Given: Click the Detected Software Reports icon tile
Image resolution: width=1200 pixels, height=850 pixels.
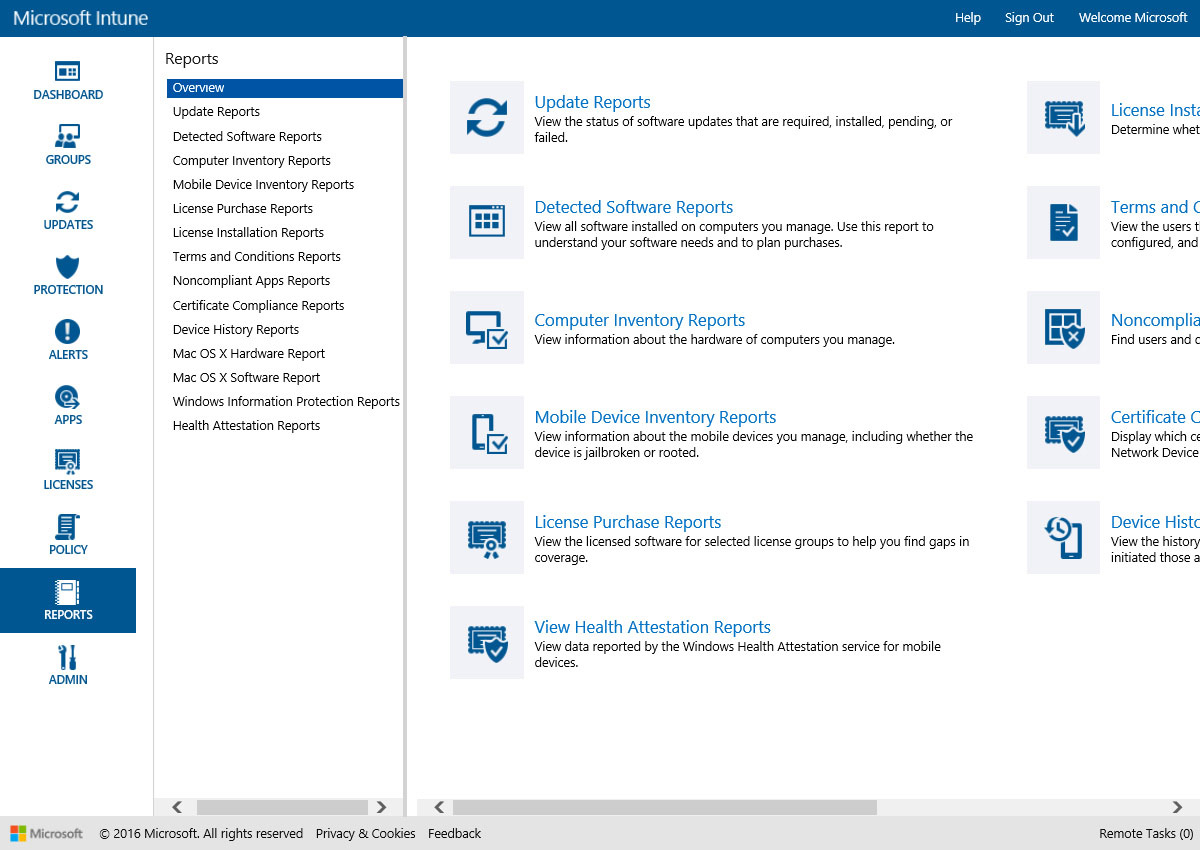Looking at the screenshot, I should coord(487,222).
